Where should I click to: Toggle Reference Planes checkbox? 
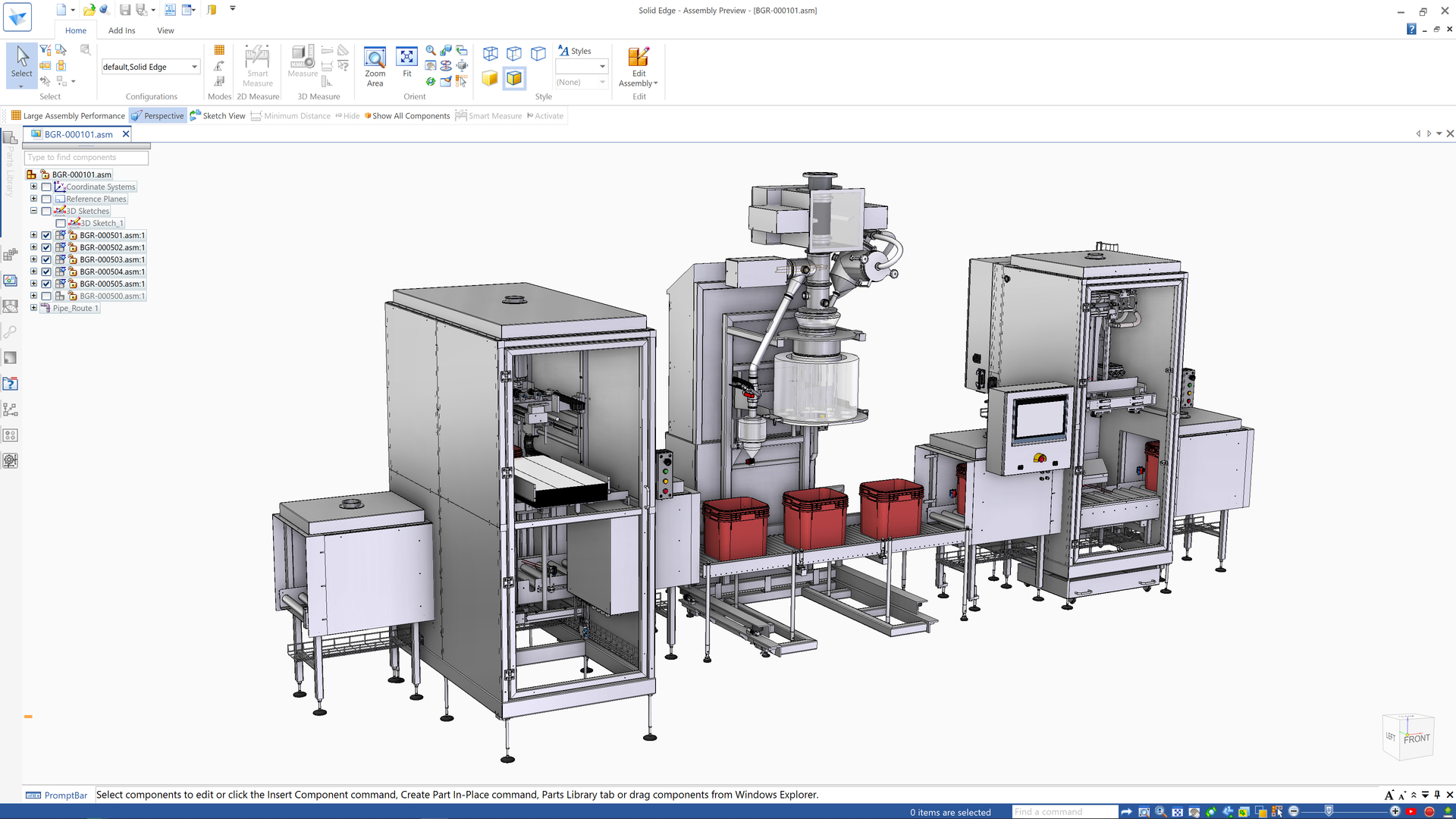(46, 199)
